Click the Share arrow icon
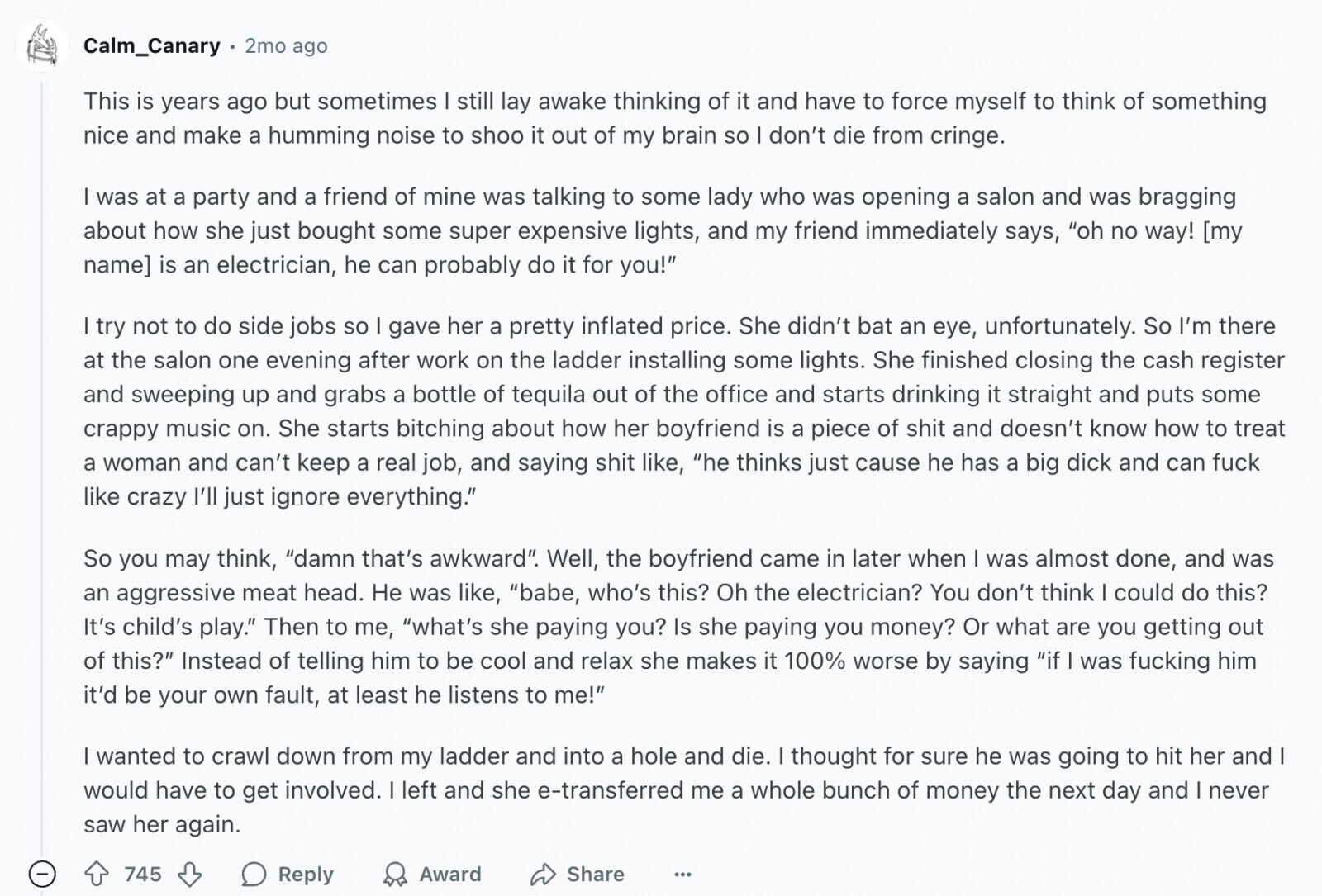This screenshot has width=1322, height=896. (x=543, y=874)
